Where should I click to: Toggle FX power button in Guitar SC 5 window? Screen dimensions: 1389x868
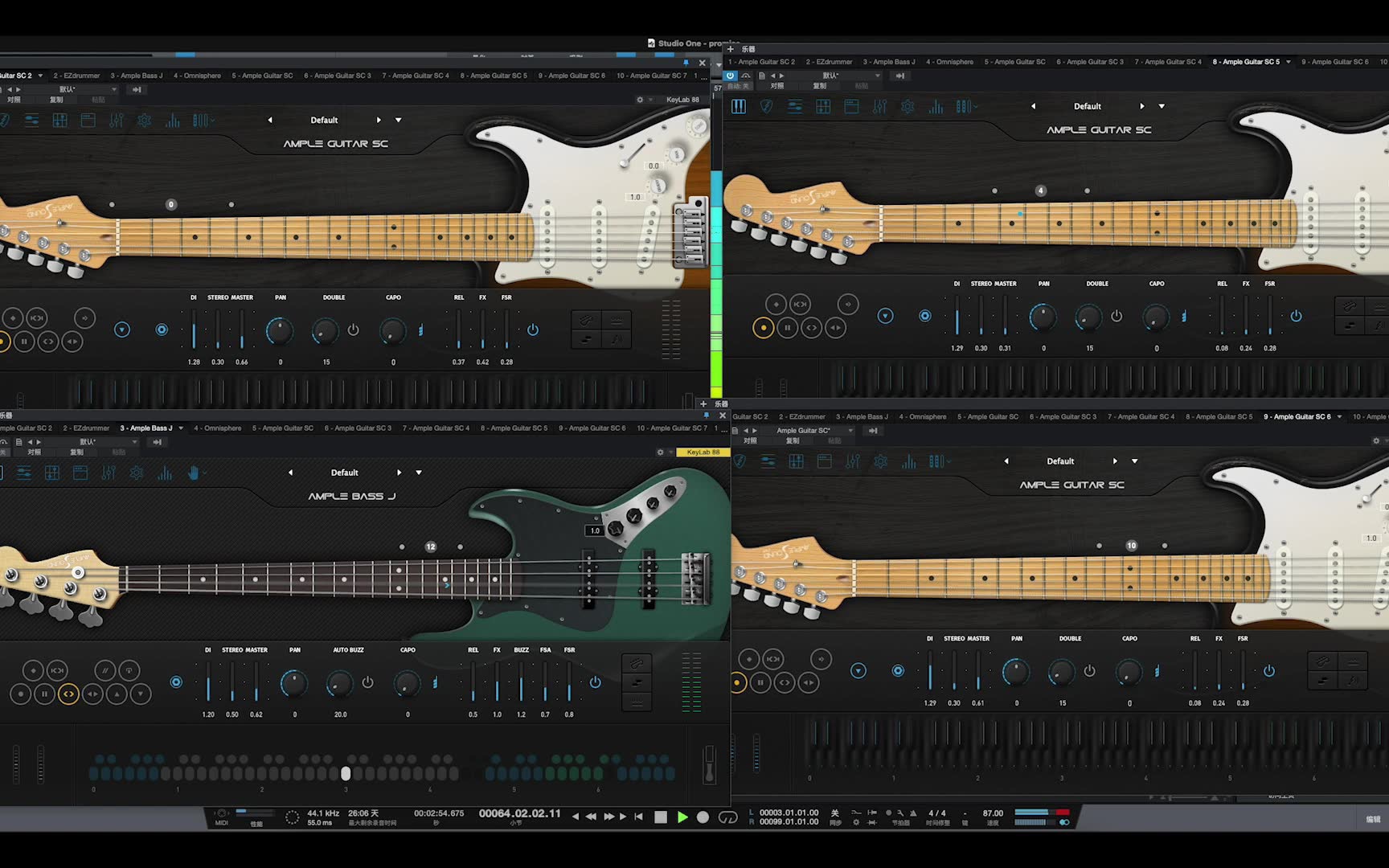pyautogui.click(x=1296, y=316)
